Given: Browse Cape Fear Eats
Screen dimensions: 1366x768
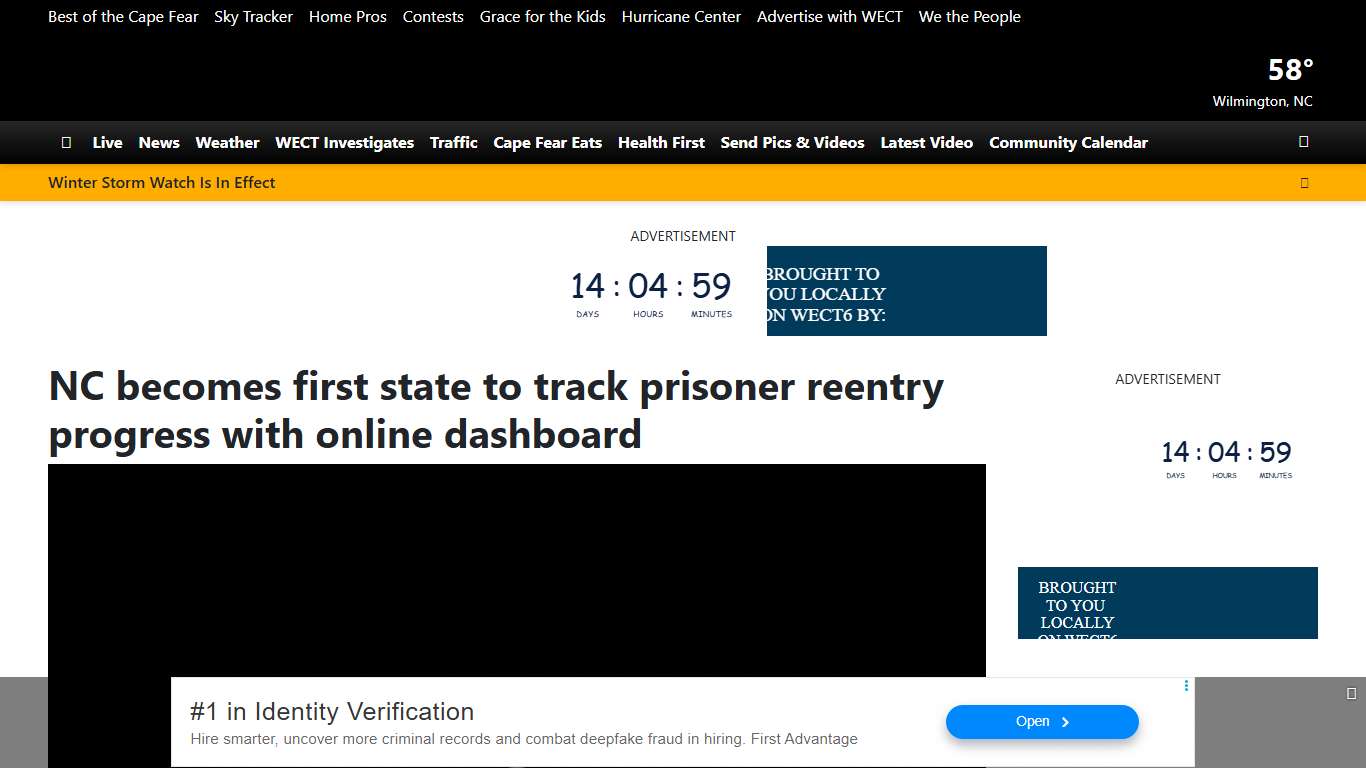Looking at the screenshot, I should coord(547,142).
